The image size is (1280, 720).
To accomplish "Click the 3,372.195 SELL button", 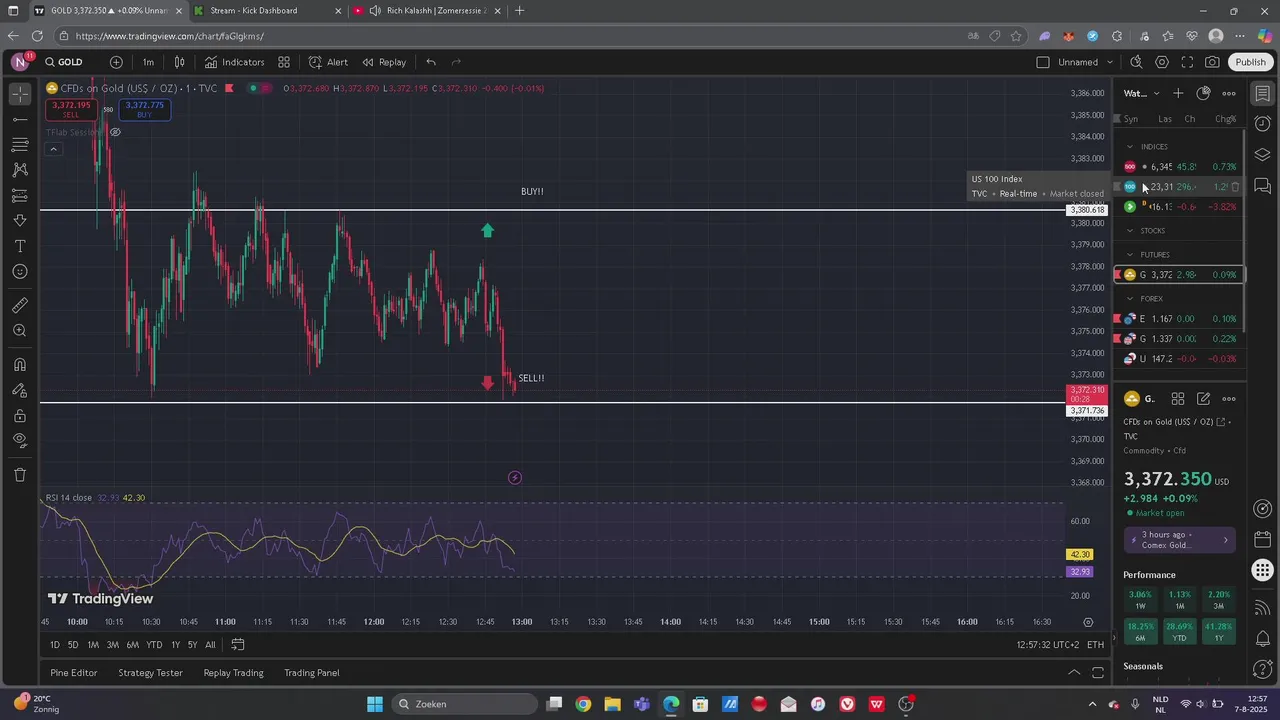I will [x=71, y=110].
